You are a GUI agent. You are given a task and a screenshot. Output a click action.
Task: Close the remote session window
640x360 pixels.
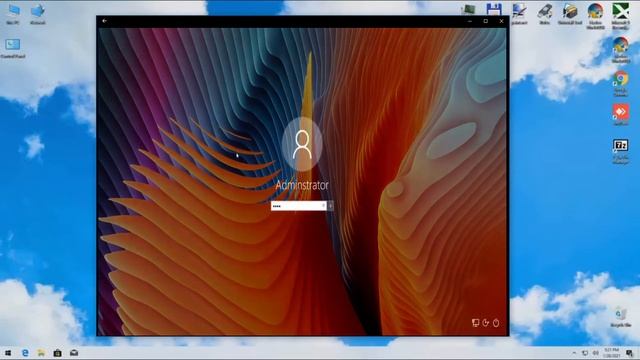click(502, 21)
